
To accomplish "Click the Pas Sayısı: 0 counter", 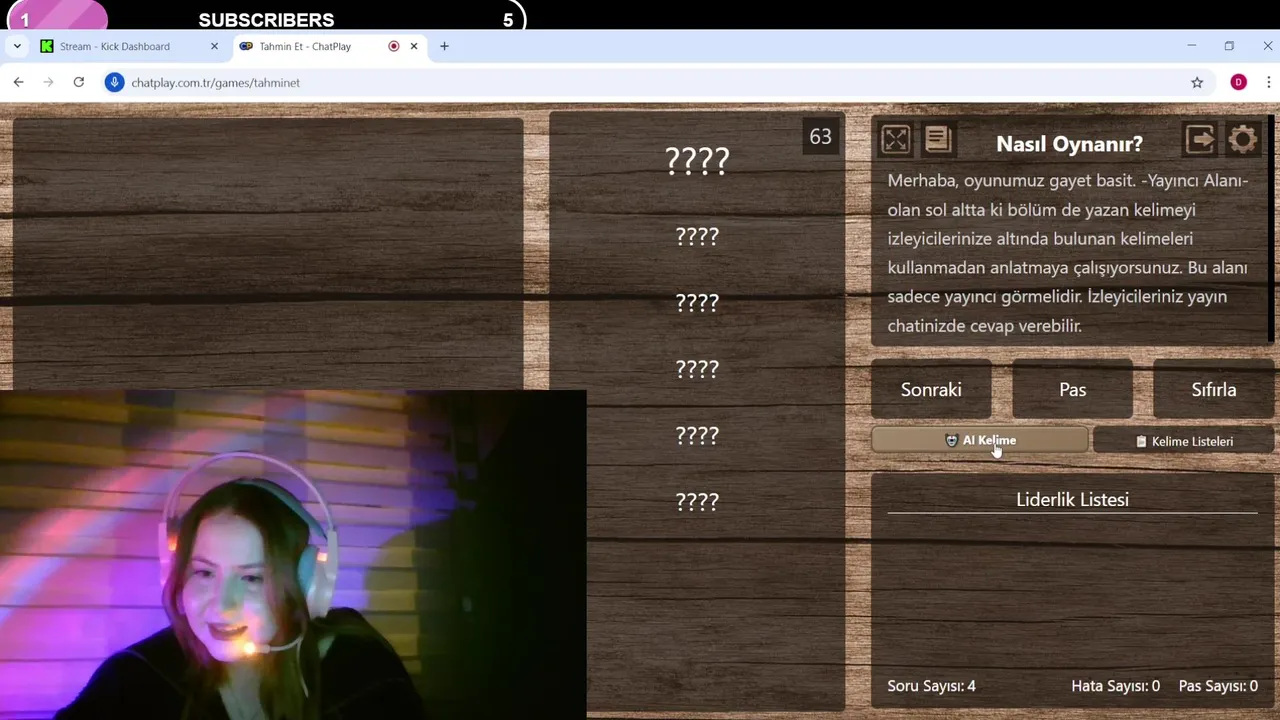I will pos(1218,686).
